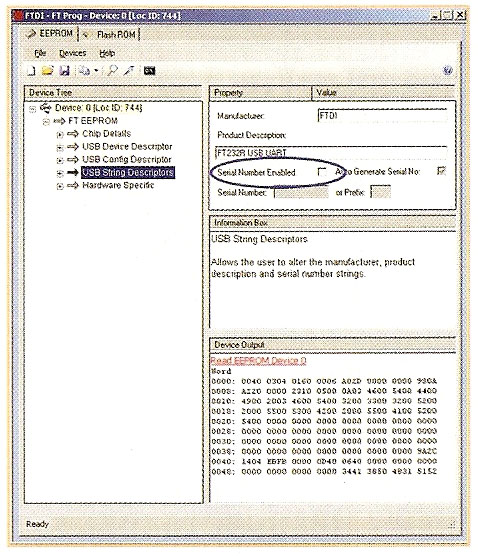Click the arrow icon beside USB Config Descriptor
Viewport: 478px width, 556px height.
(x=73, y=160)
